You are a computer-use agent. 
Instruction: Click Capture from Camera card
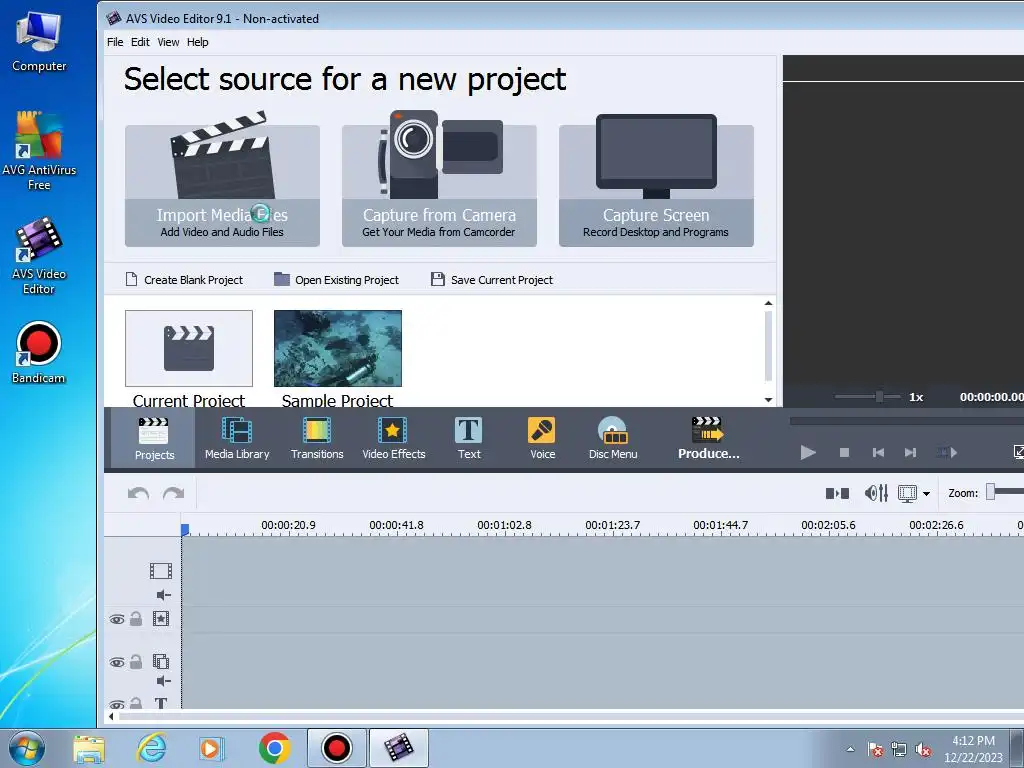point(439,185)
